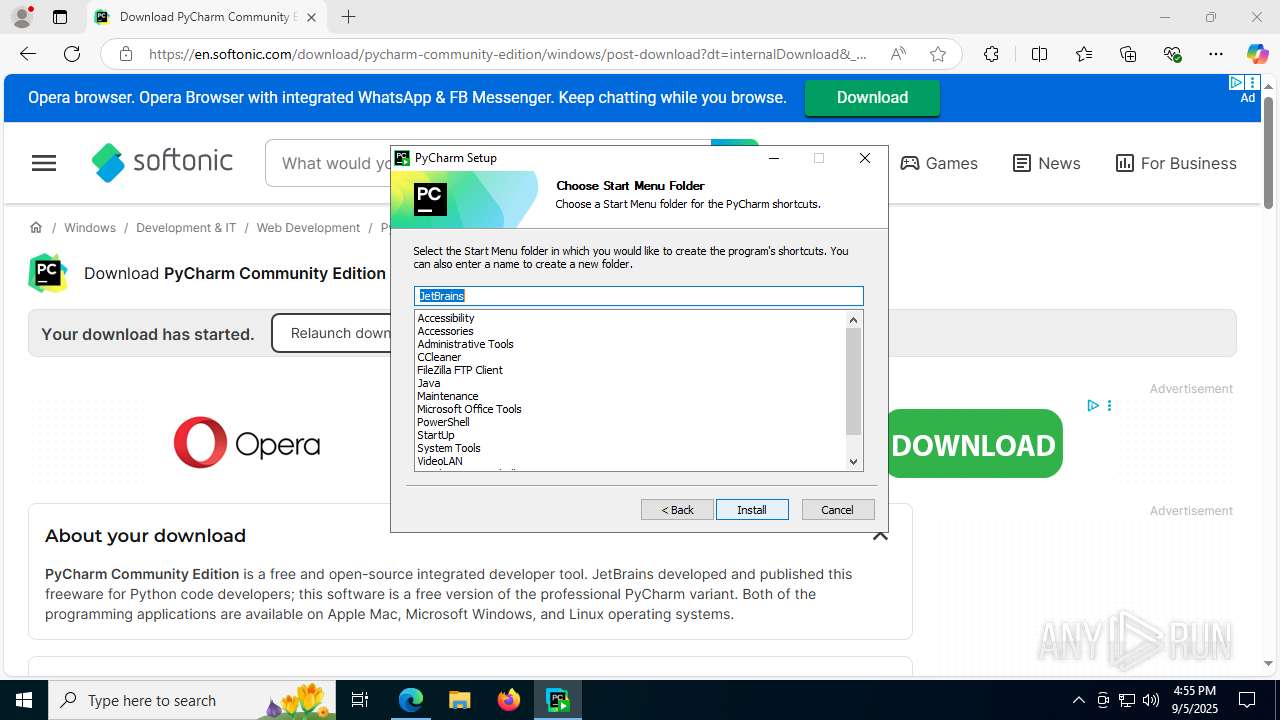The image size is (1280, 720).
Task: Collapse About your download section
Action: 880,535
